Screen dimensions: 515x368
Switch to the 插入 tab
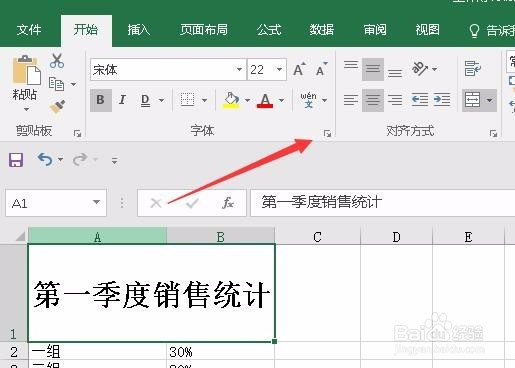[139, 30]
